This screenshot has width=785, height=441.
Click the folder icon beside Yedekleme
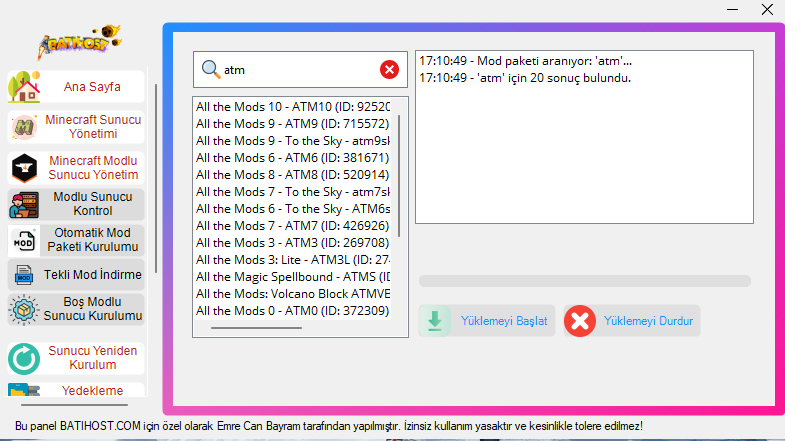click(x=24, y=390)
